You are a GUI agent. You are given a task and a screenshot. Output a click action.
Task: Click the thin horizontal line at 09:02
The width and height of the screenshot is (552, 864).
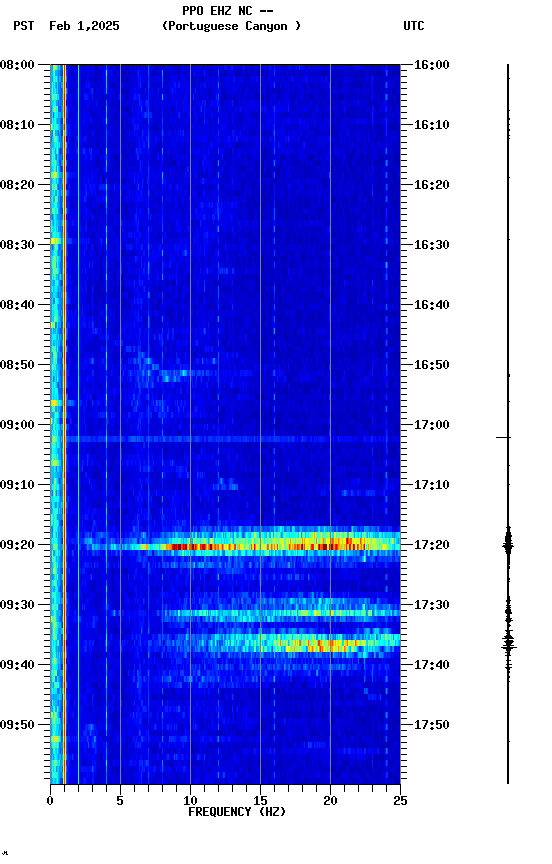click(x=232, y=439)
